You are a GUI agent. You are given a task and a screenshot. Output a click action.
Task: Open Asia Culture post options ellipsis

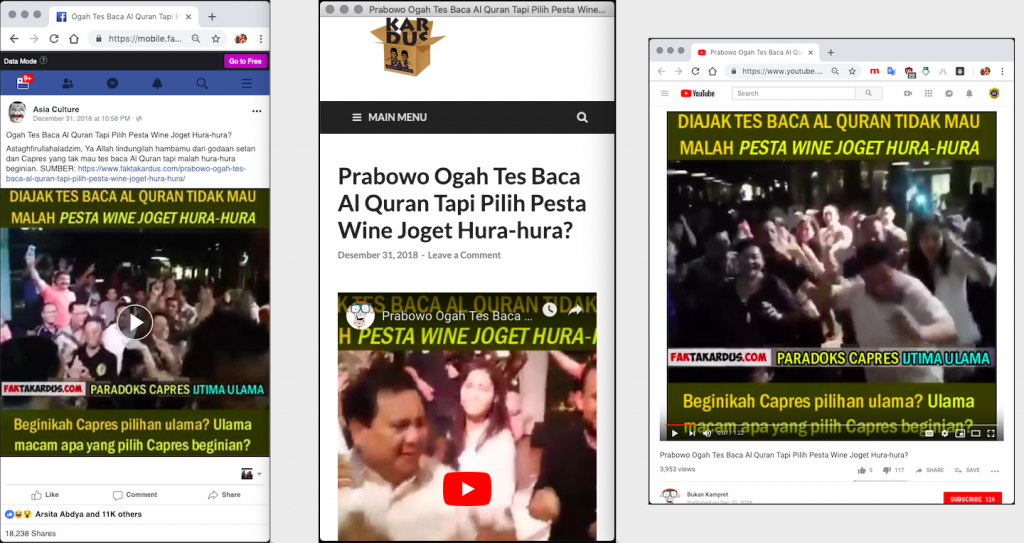pyautogui.click(x=256, y=111)
